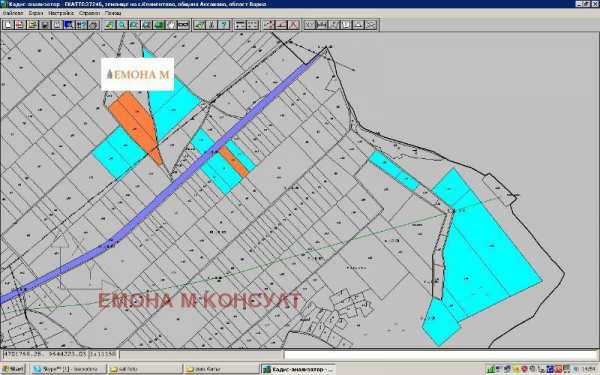Open the Файлове menu
The height and width of the screenshot is (375, 600).
[13, 13]
